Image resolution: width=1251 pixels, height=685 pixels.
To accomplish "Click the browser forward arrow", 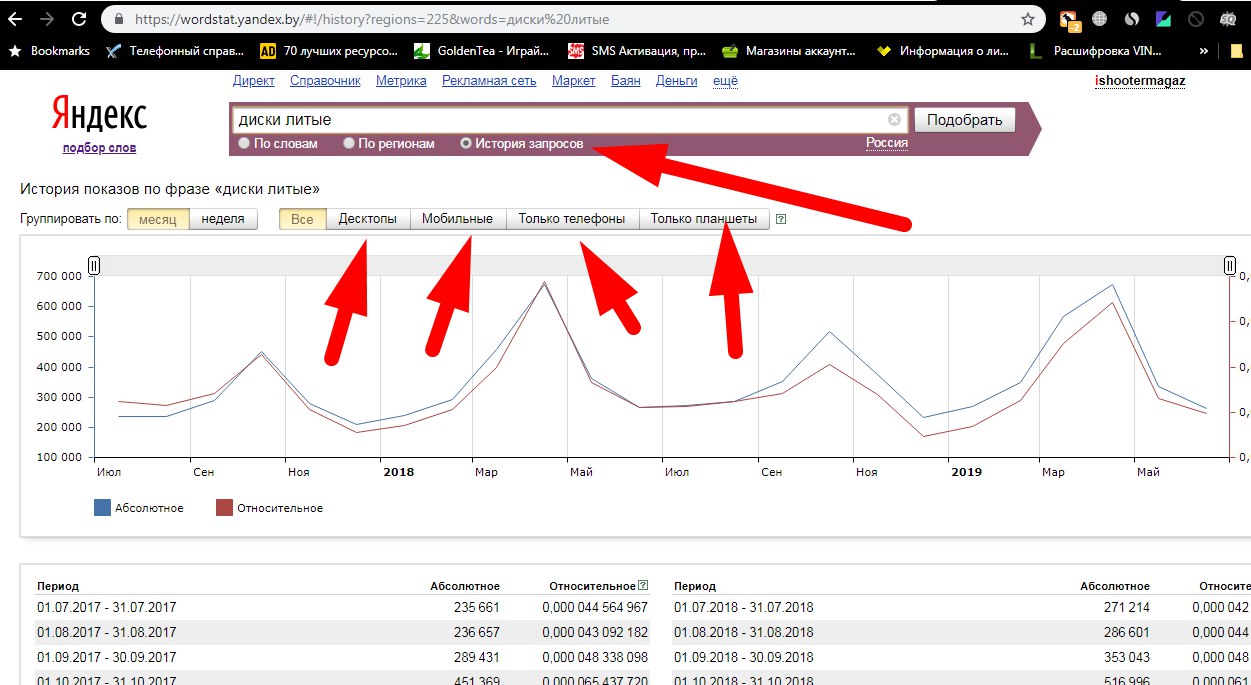I will (x=46, y=19).
